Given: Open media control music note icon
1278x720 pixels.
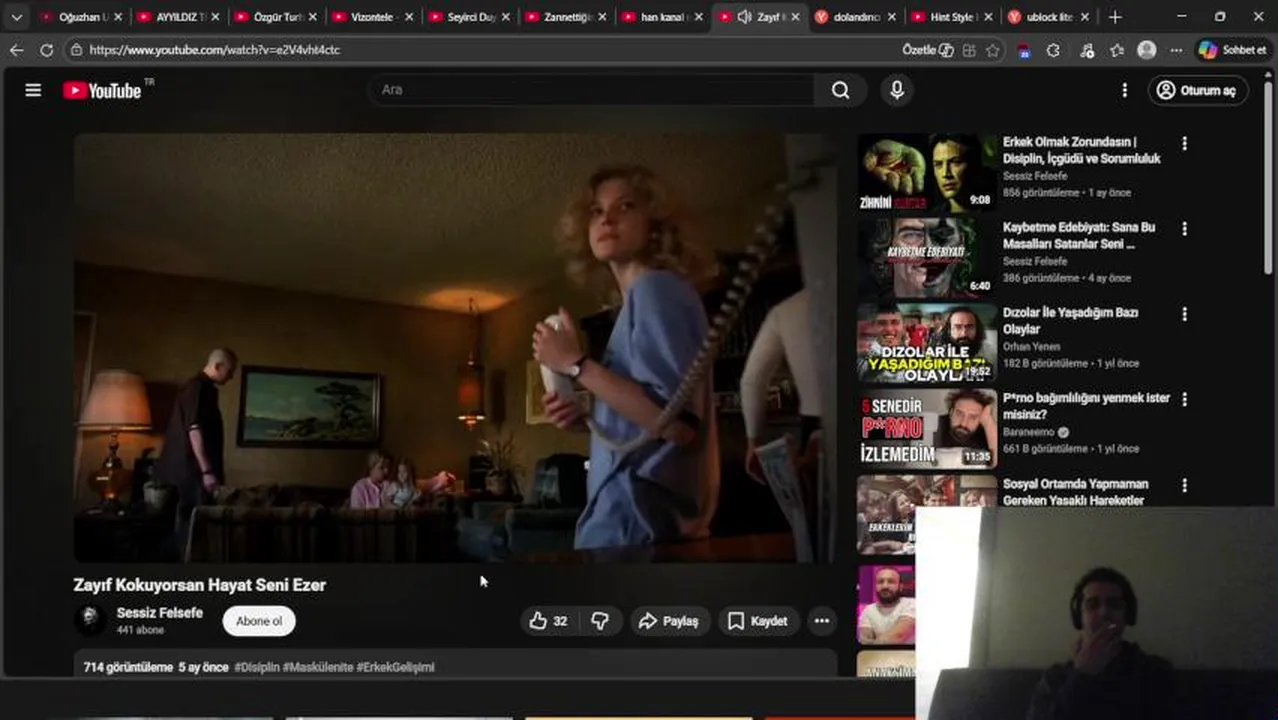Looking at the screenshot, I should 1087,50.
